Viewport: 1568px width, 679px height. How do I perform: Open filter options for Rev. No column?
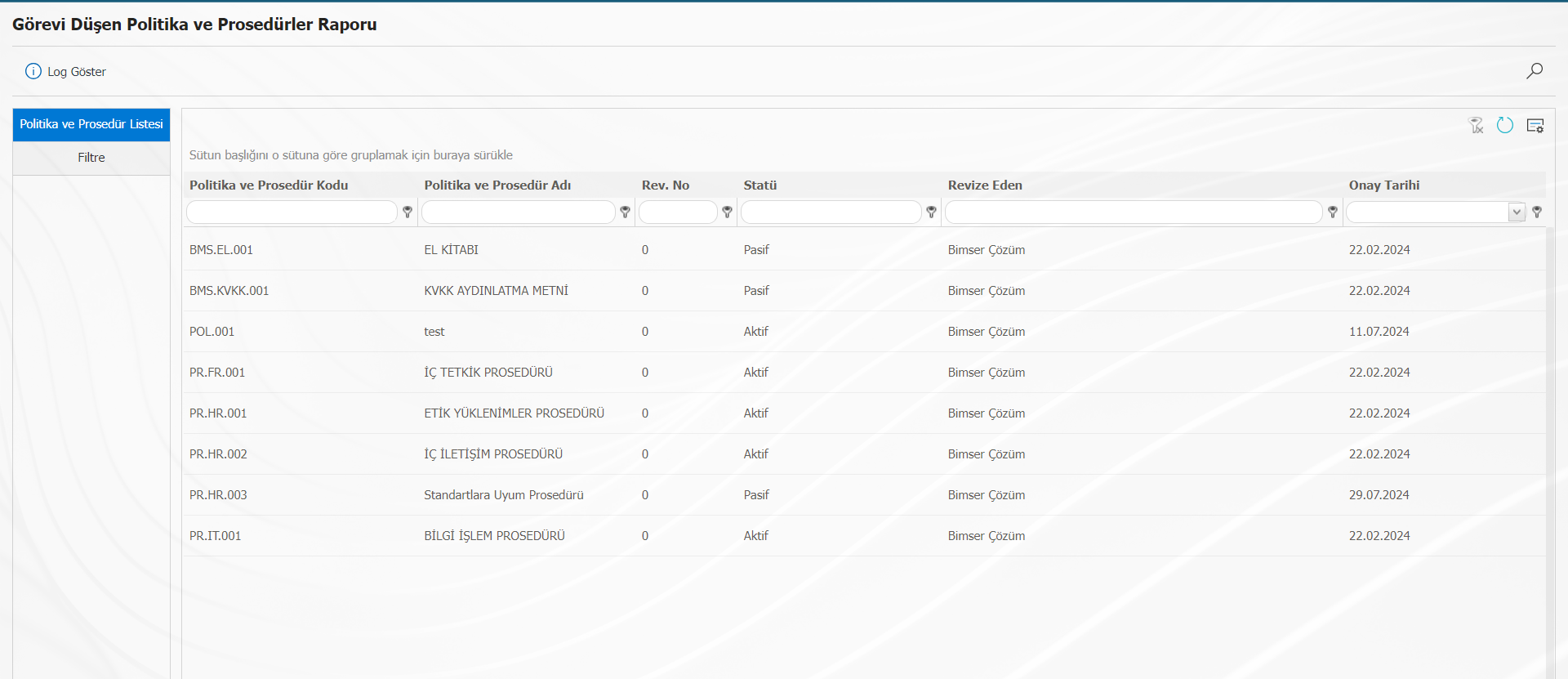coord(727,212)
